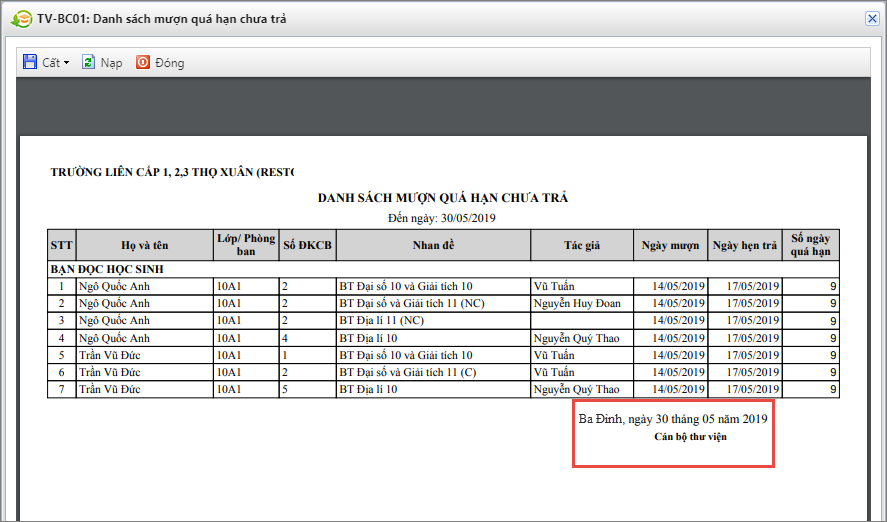Click the Họ và tên column header
887x522 pixels.
coord(144,245)
